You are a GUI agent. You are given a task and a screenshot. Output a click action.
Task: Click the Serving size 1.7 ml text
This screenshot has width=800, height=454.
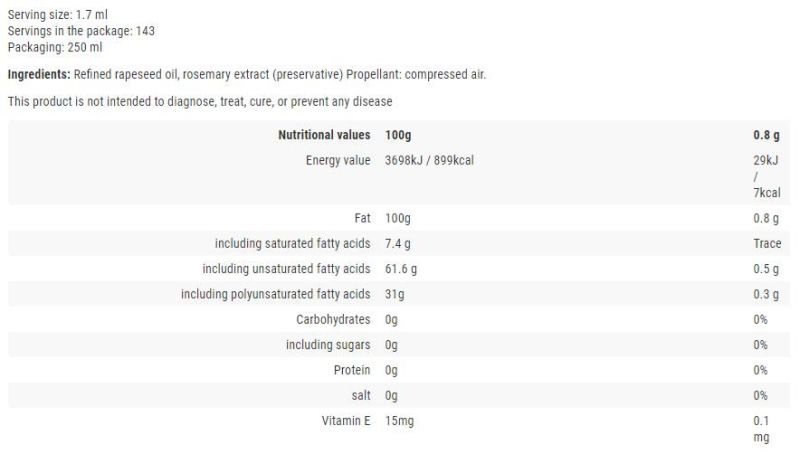[58, 14]
